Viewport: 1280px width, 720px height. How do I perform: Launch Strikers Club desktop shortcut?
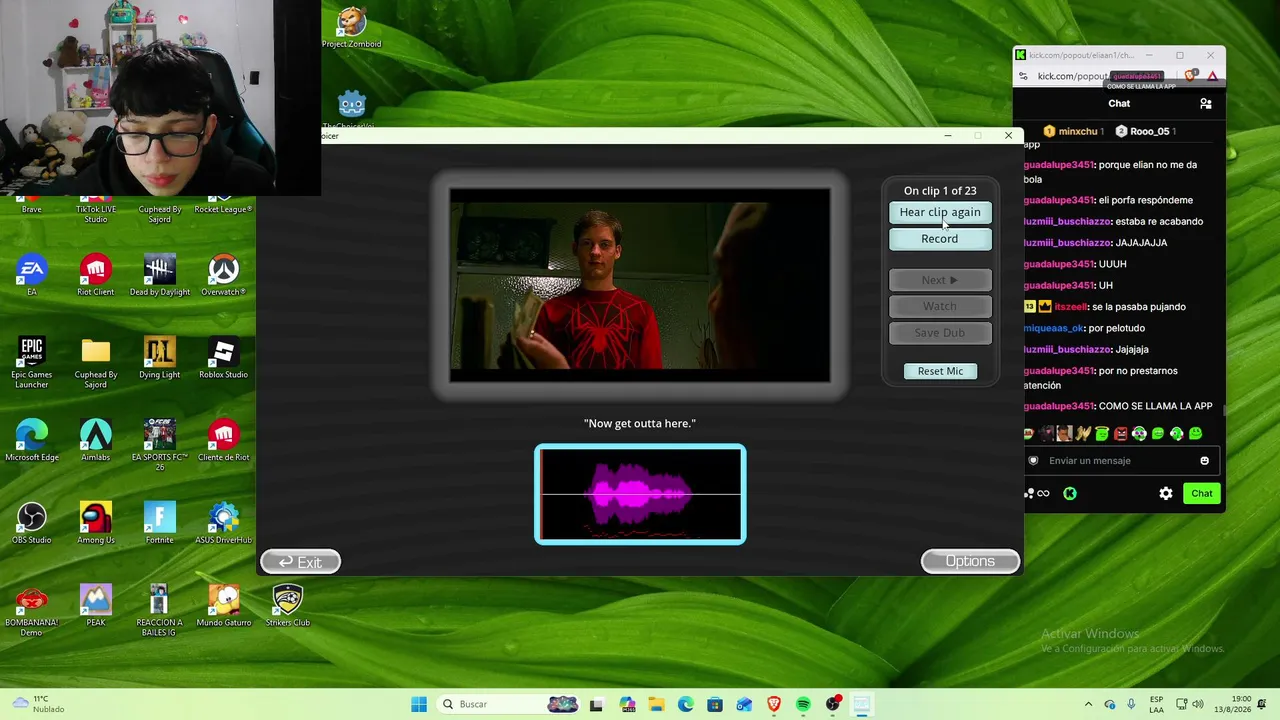pyautogui.click(x=287, y=606)
